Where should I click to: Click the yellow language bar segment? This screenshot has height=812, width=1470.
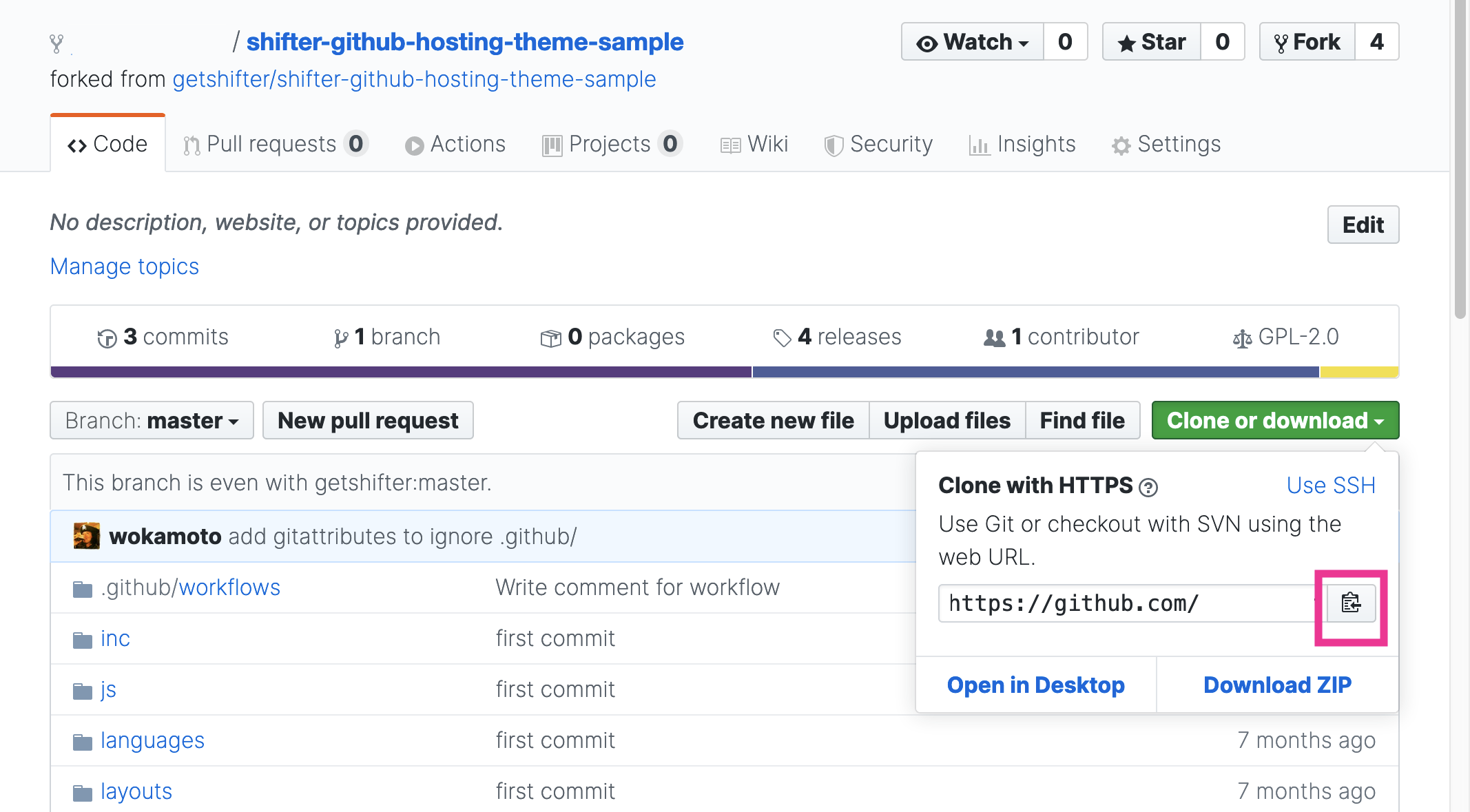(x=1359, y=372)
